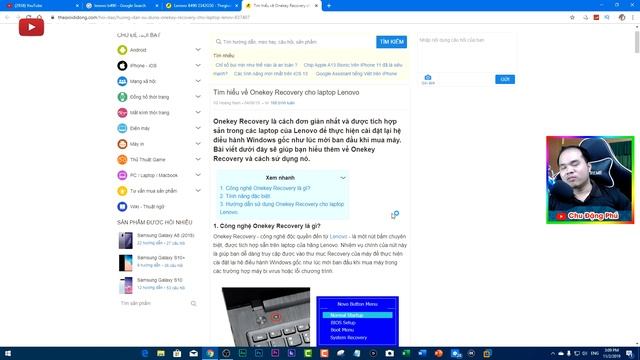Click the Android category icon
The width and height of the screenshot is (640, 360).
[122, 50]
